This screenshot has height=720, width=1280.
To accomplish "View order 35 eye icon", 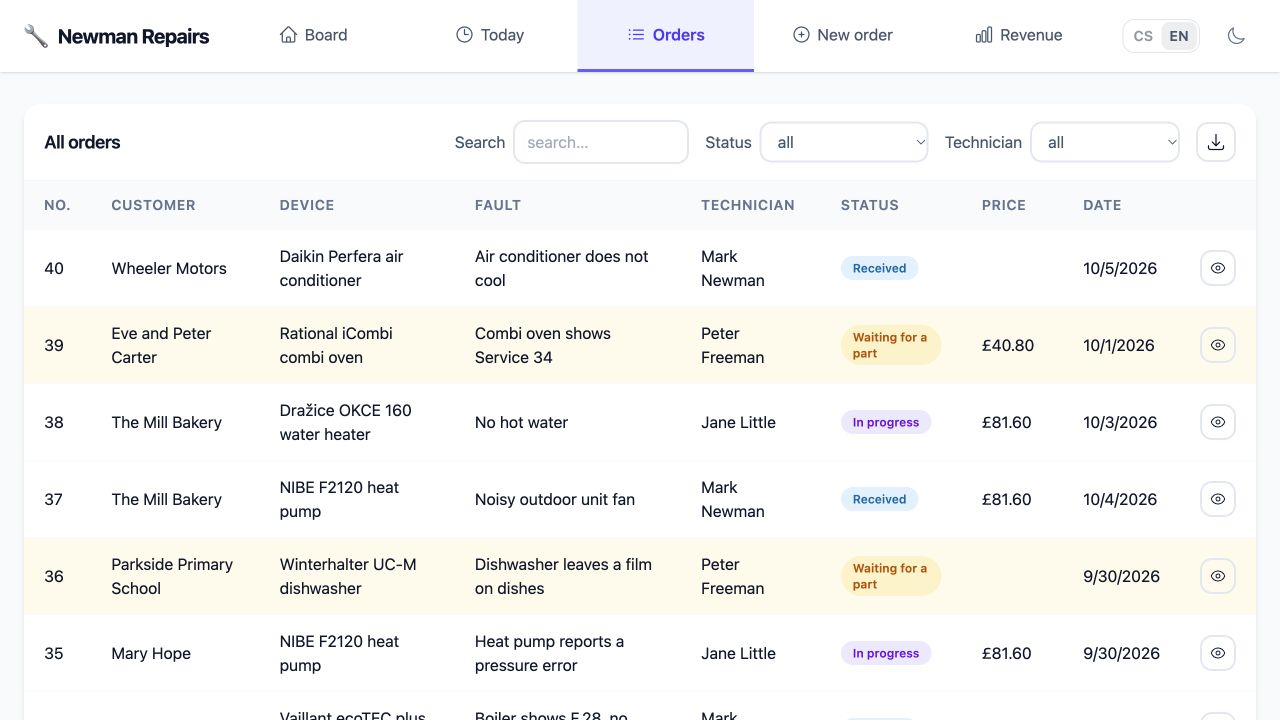I will coord(1218,653).
